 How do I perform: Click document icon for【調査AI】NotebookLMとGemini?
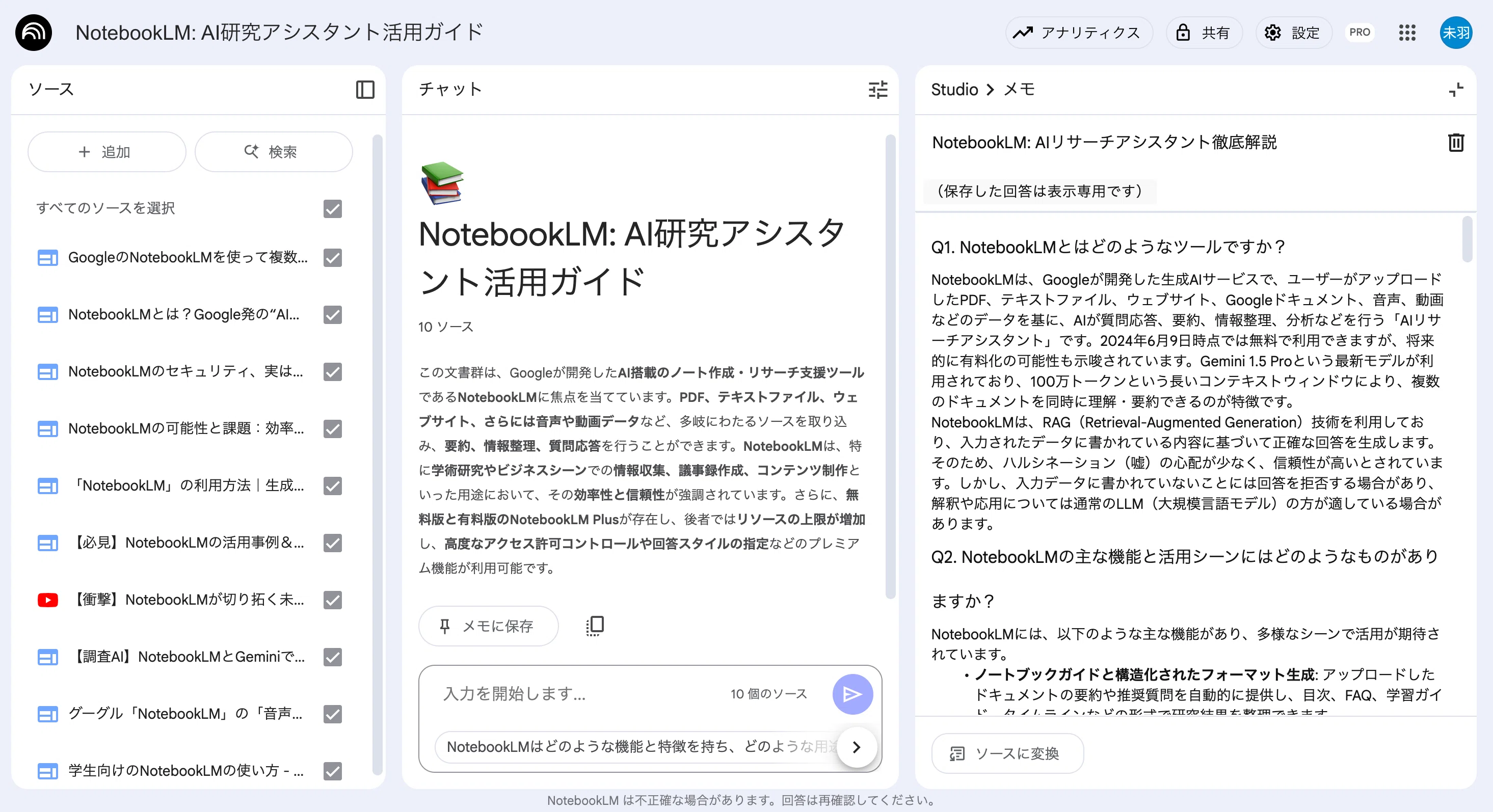pos(47,657)
